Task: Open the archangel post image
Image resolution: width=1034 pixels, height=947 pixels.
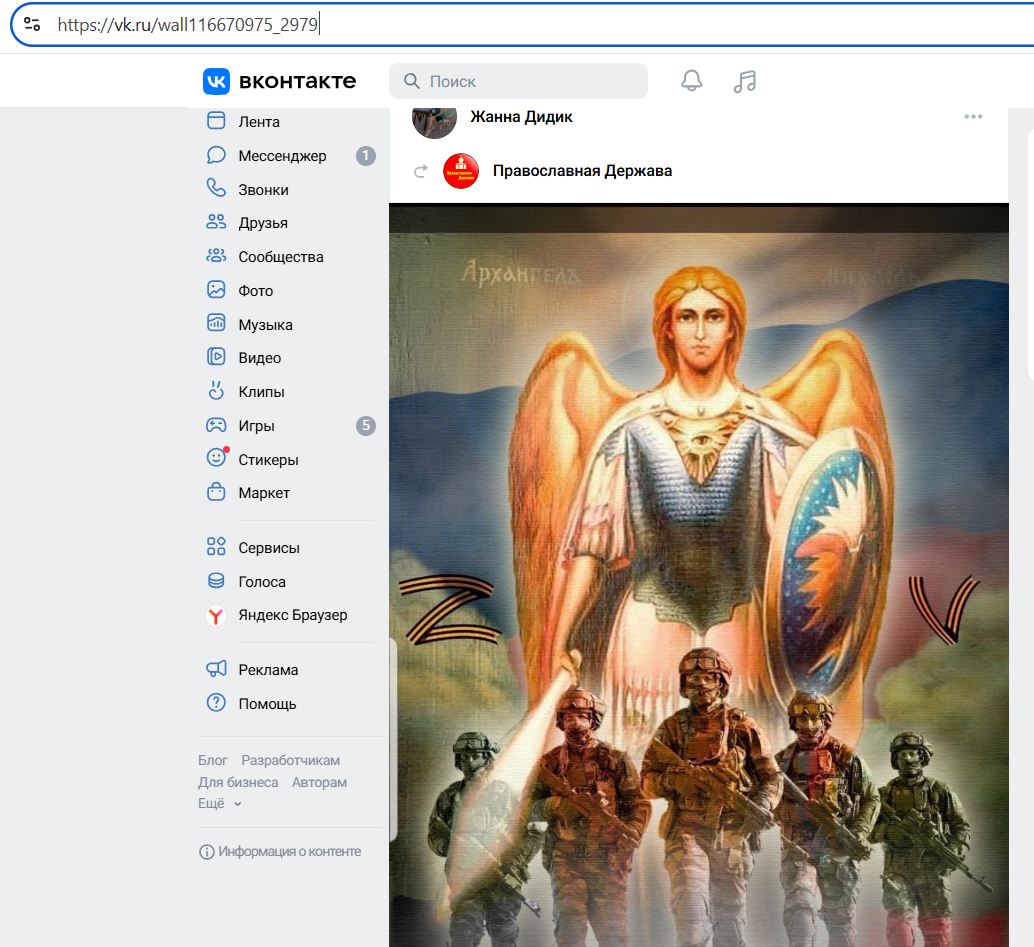Action: 698,575
